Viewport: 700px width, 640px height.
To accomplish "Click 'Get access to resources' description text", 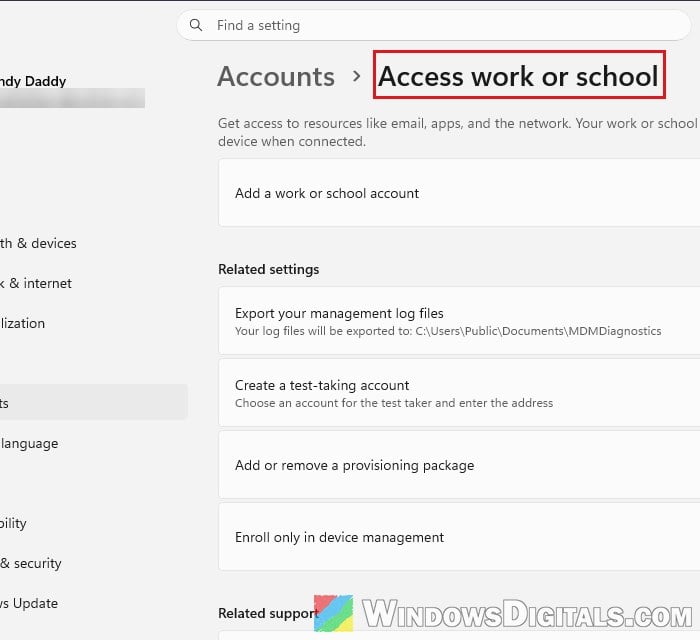I will [x=458, y=132].
